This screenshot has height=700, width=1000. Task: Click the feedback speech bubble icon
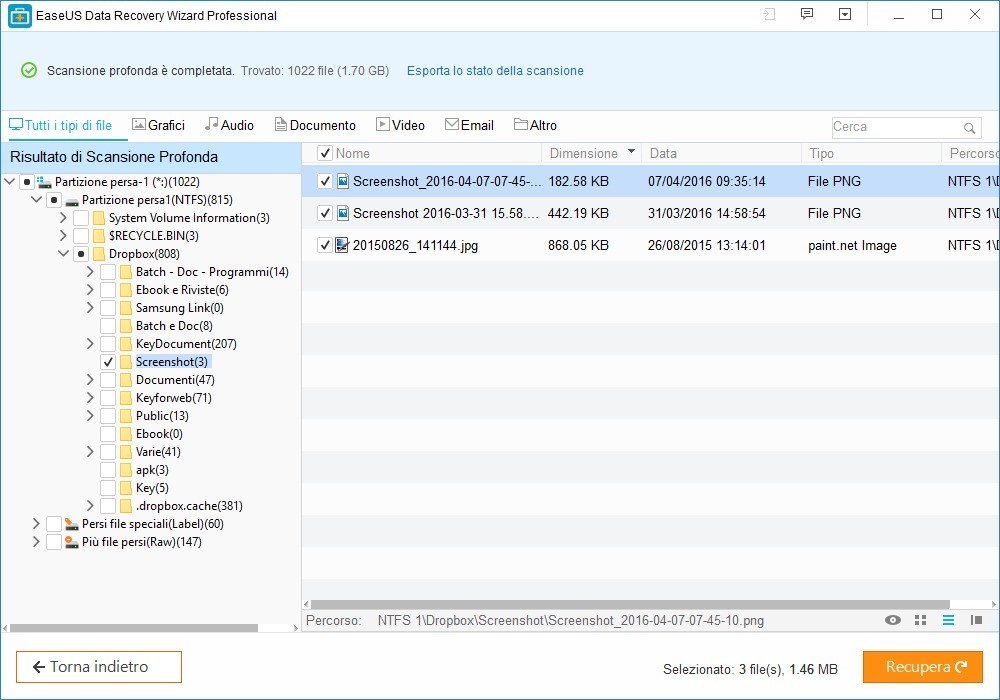click(807, 15)
